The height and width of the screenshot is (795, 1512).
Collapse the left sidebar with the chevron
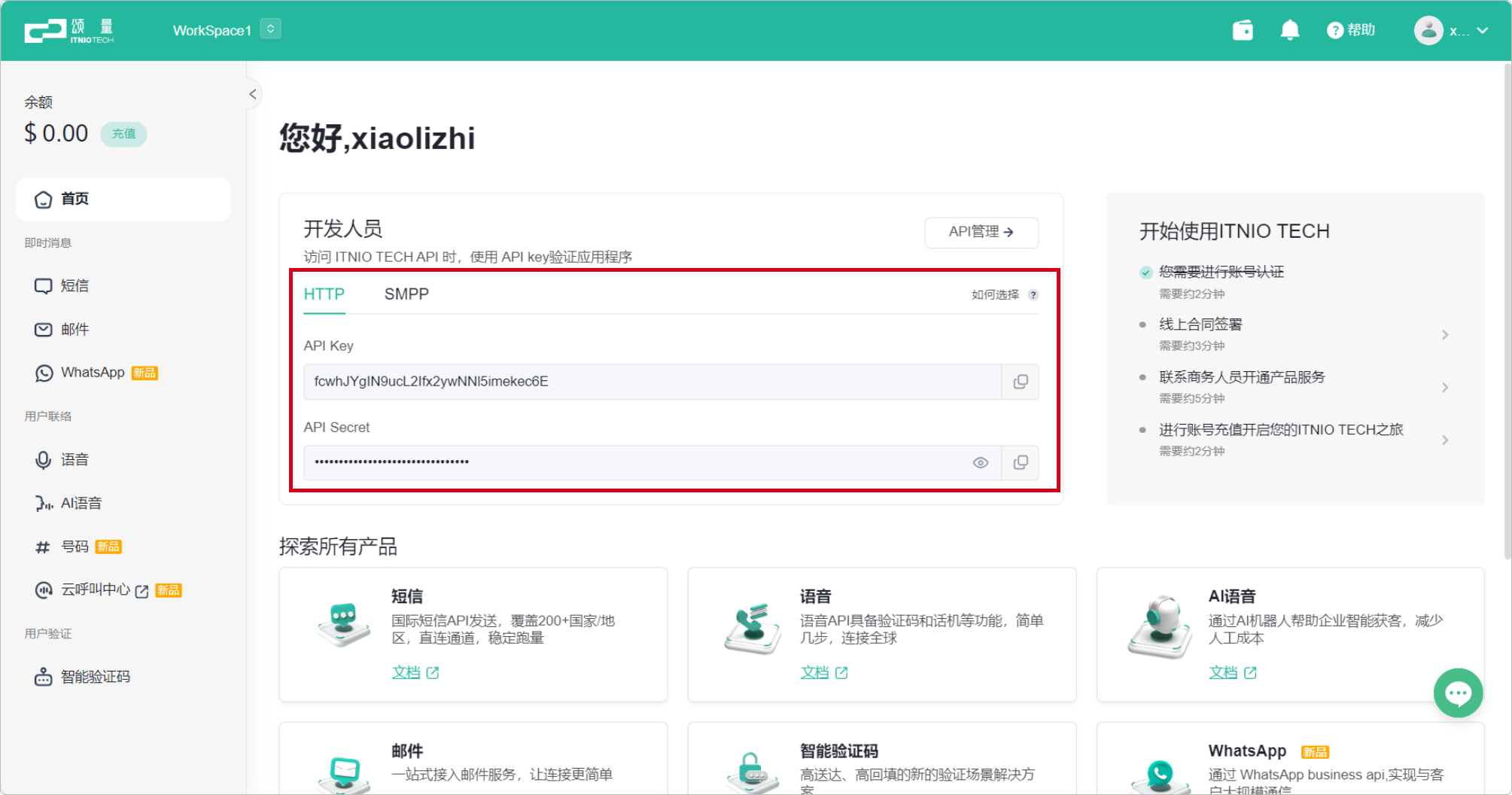tap(252, 93)
